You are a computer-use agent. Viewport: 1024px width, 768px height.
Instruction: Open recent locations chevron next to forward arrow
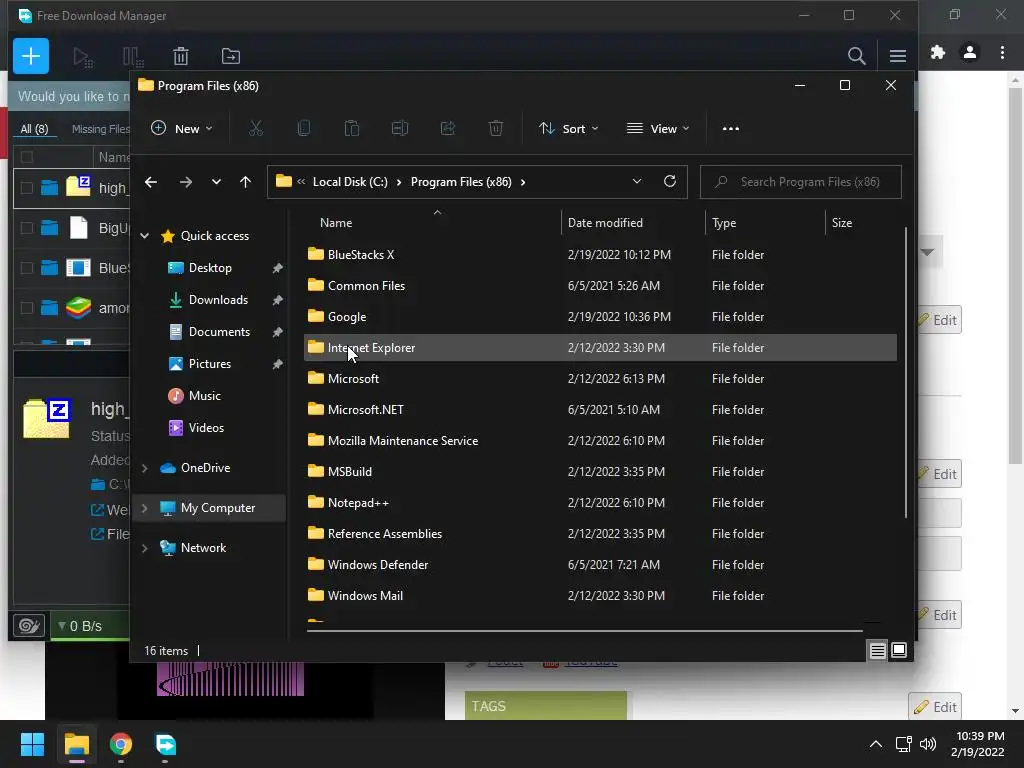pyautogui.click(x=216, y=182)
